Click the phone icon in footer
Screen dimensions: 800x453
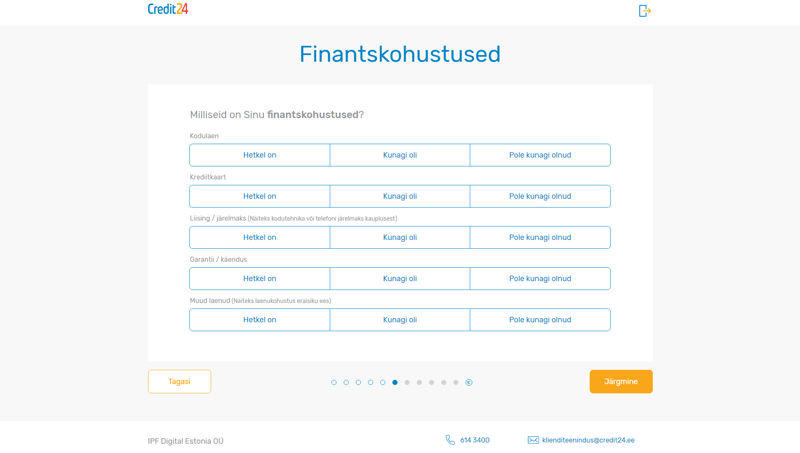tap(450, 440)
